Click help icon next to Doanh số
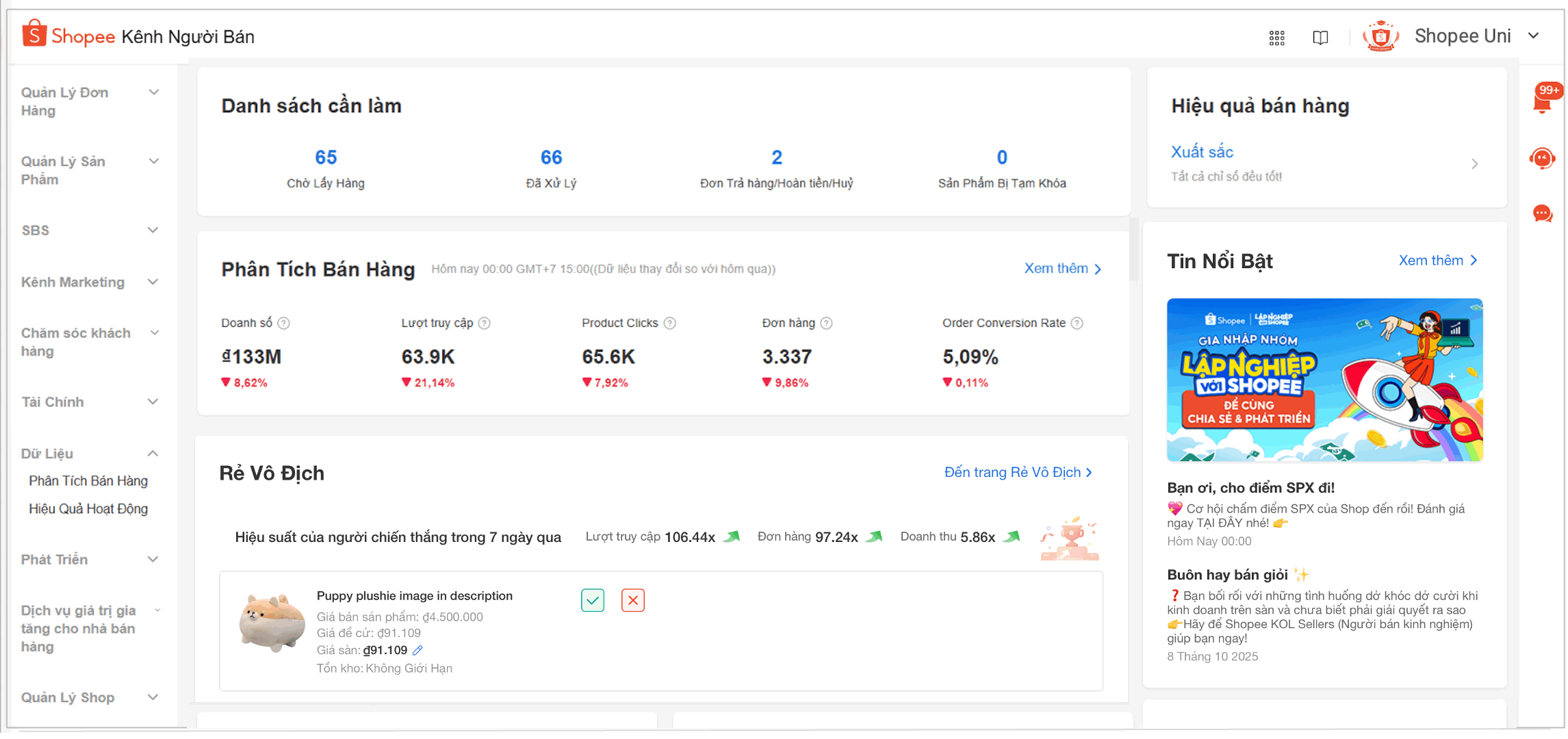Viewport: 1568px width, 739px height. (283, 323)
